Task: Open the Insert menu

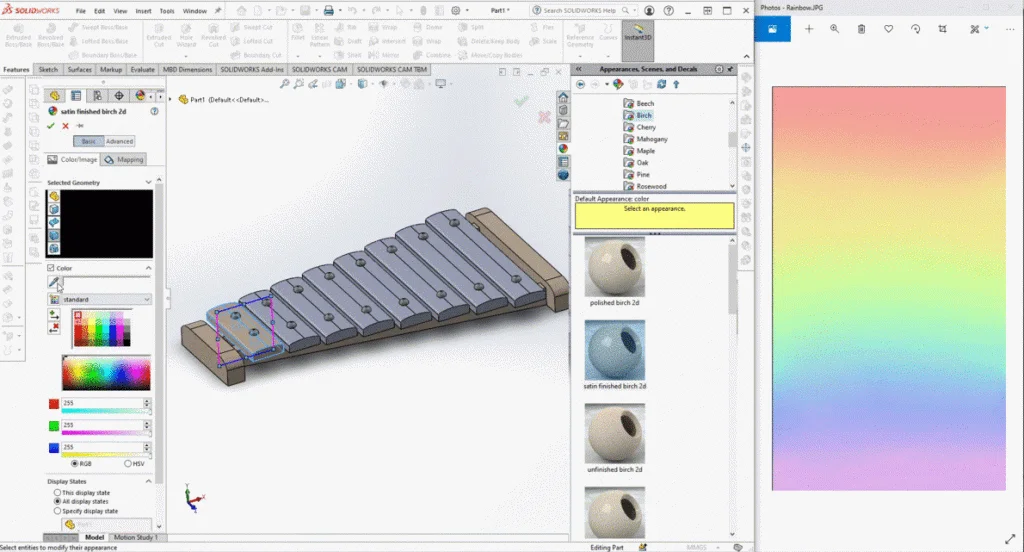Action: pos(141,10)
